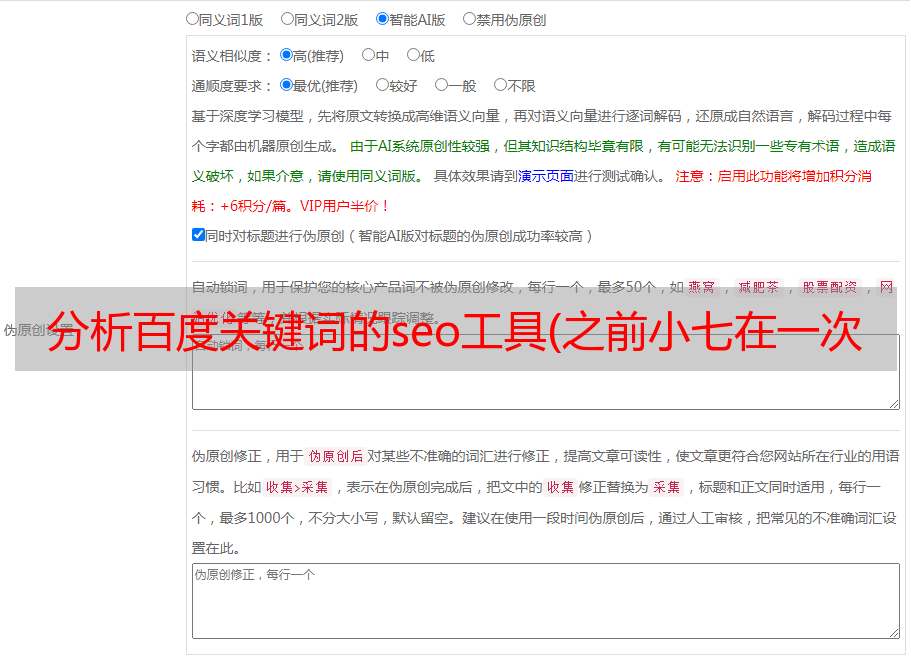Click the 燕窝 example keyword tag

pos(702,287)
